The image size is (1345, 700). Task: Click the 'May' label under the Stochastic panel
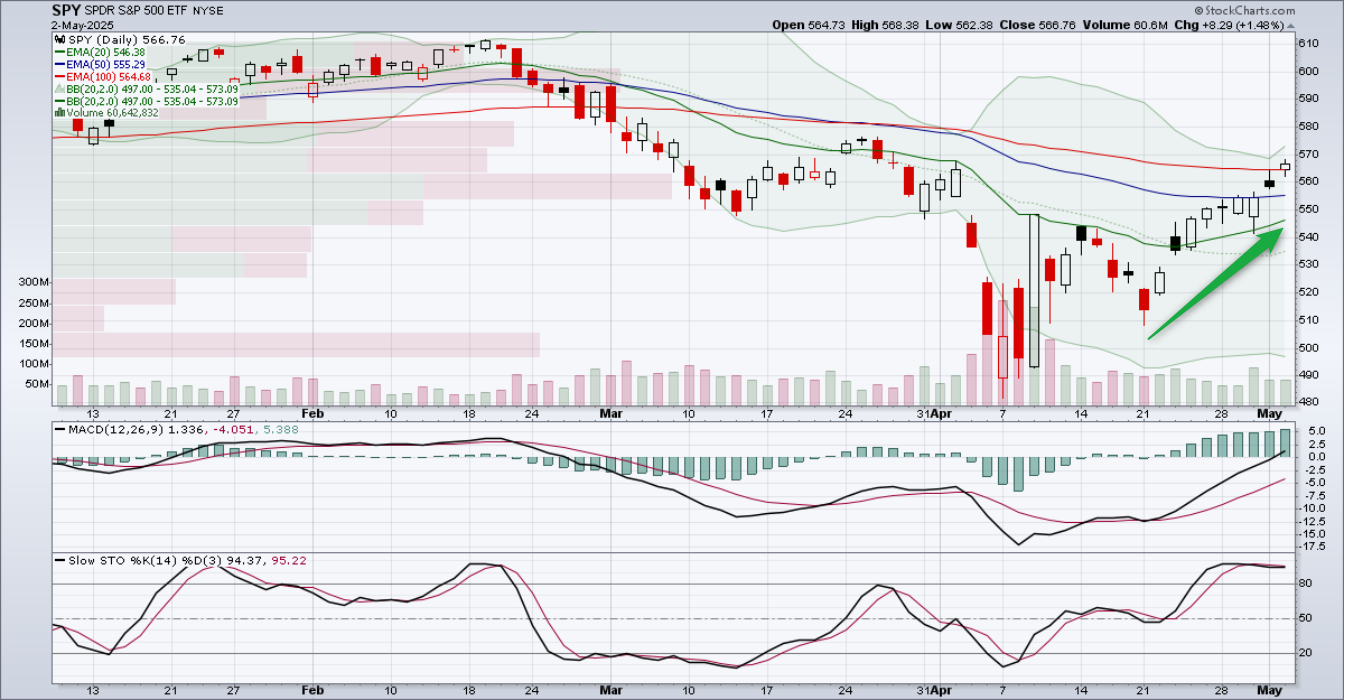pyautogui.click(x=1268, y=690)
